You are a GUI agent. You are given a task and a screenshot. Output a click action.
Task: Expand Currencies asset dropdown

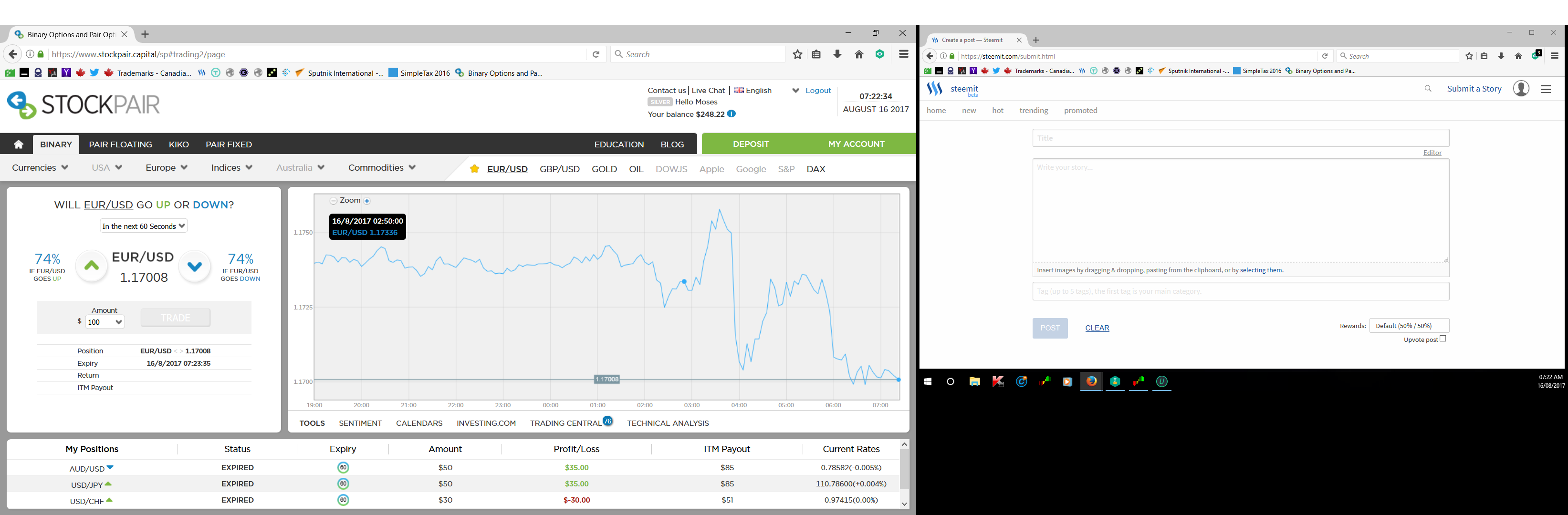coord(40,168)
